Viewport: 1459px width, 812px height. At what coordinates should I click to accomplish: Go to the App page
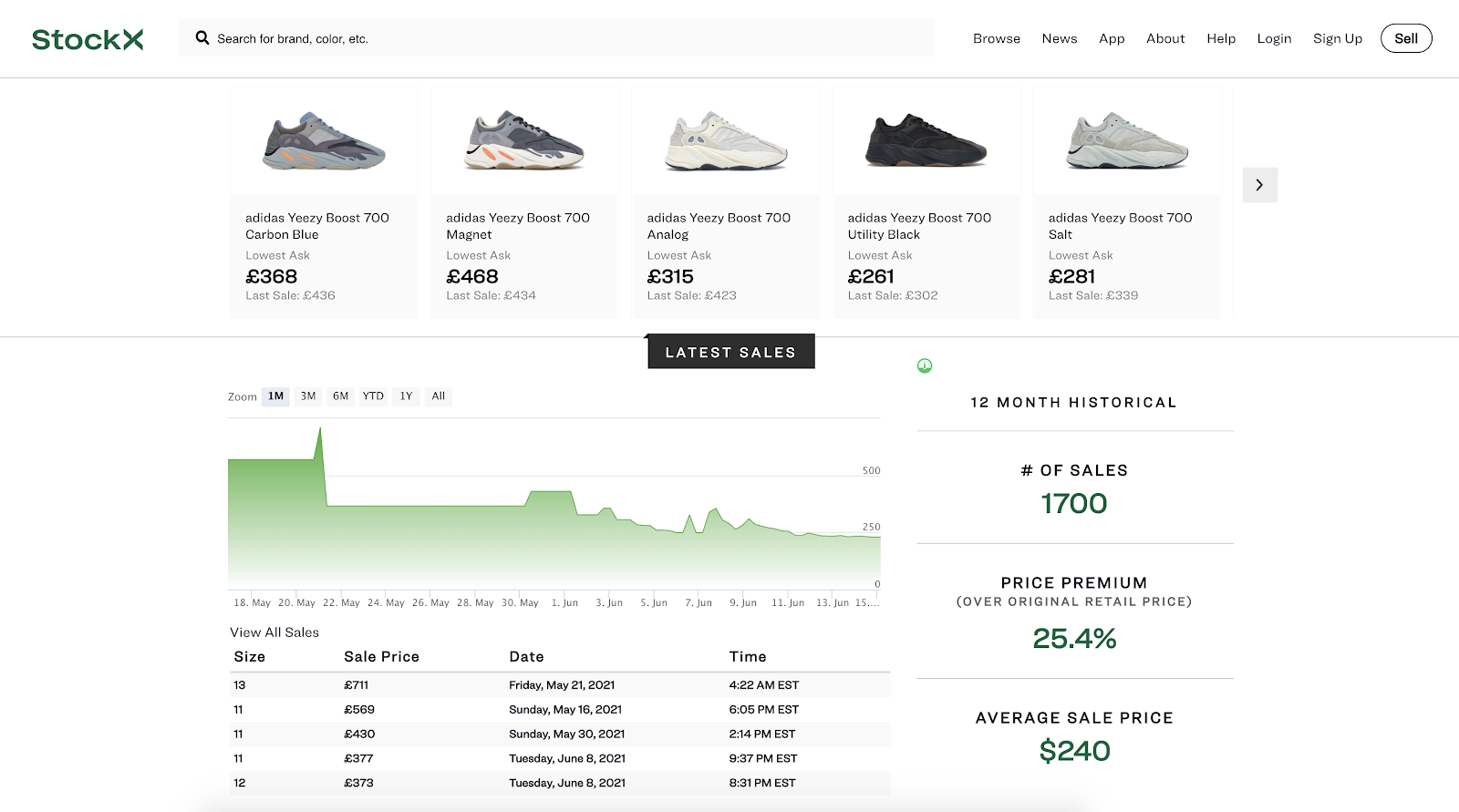point(1112,38)
